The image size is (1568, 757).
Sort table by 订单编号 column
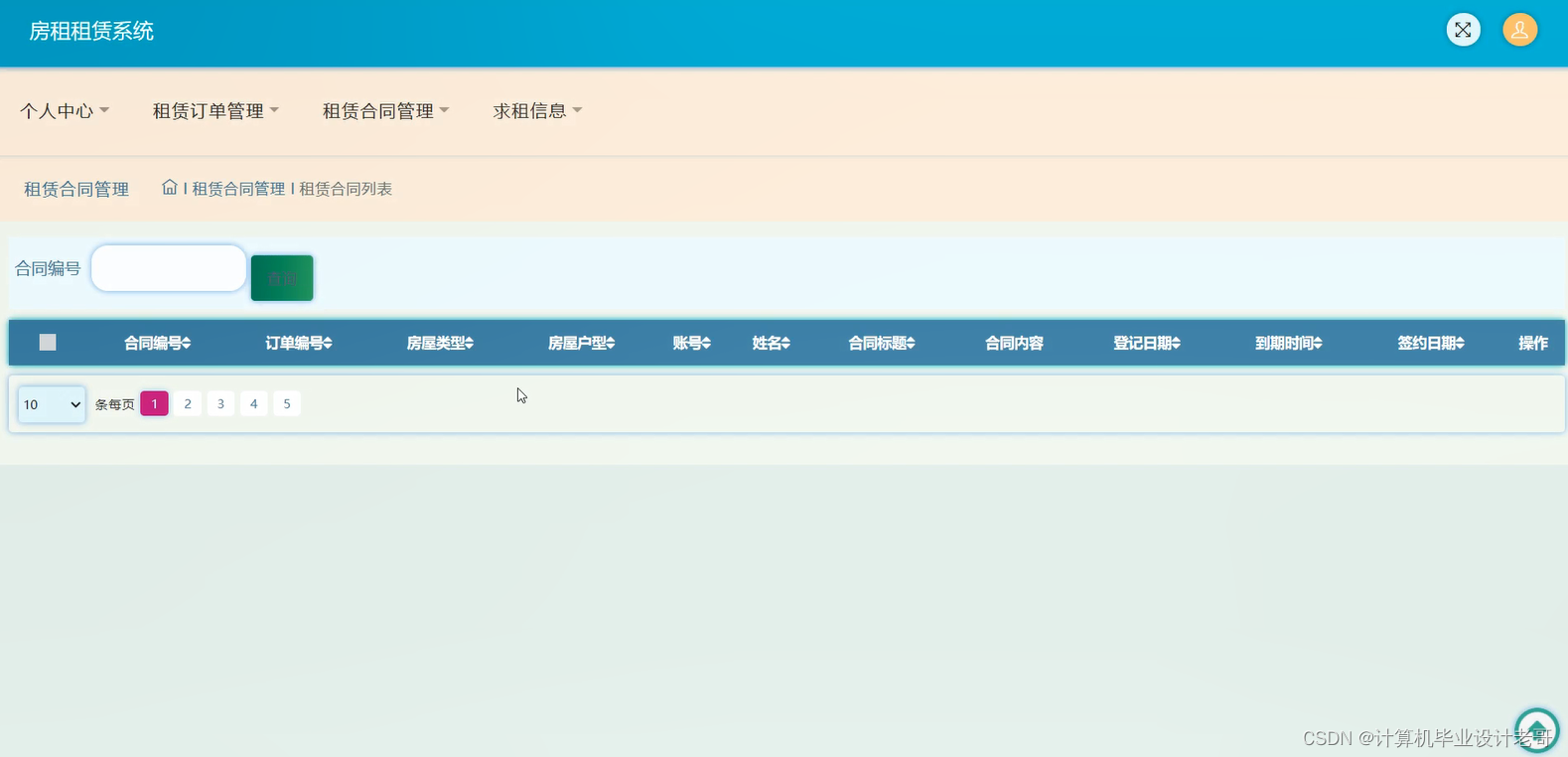[x=298, y=343]
